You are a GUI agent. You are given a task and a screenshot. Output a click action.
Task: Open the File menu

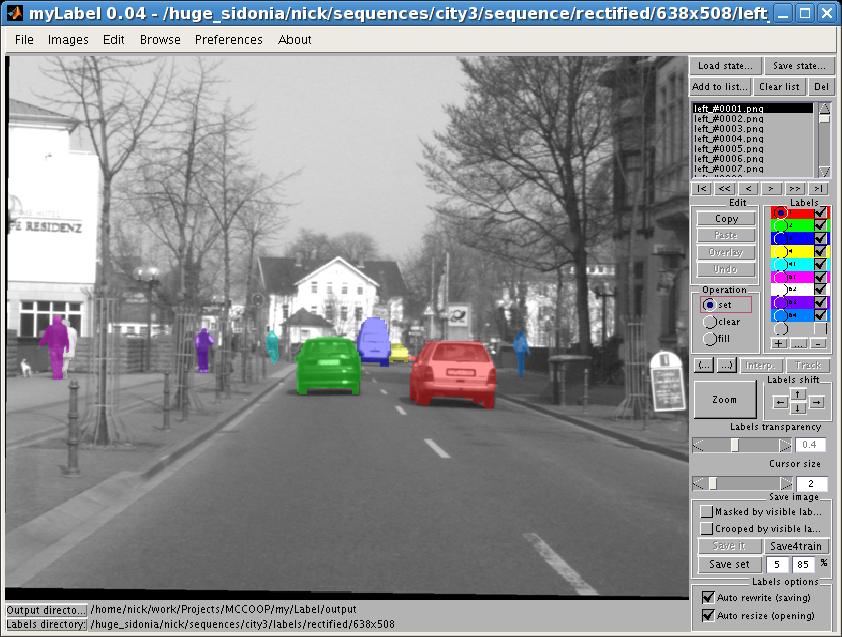(24, 40)
